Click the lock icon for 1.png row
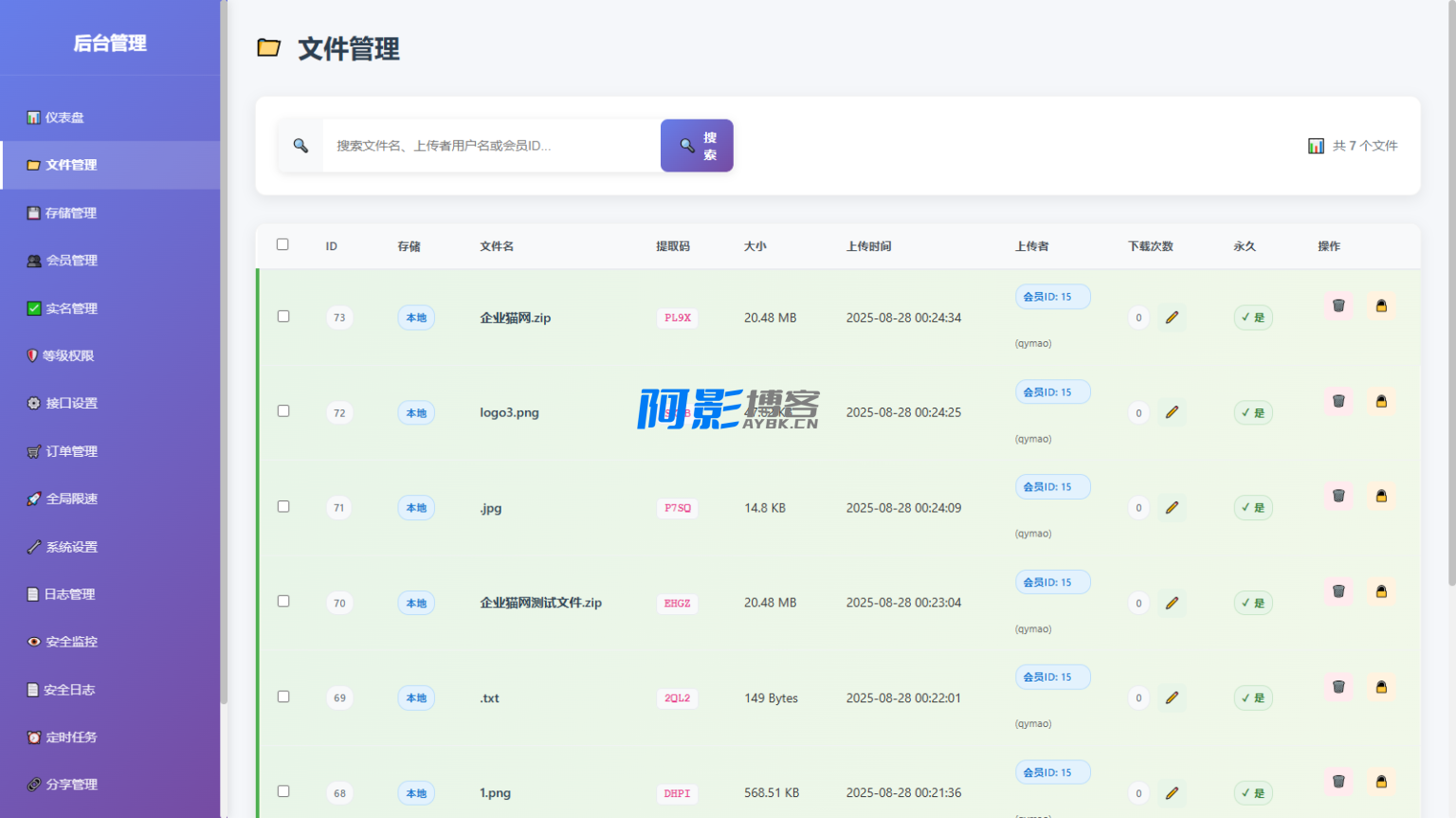 coord(1381,782)
